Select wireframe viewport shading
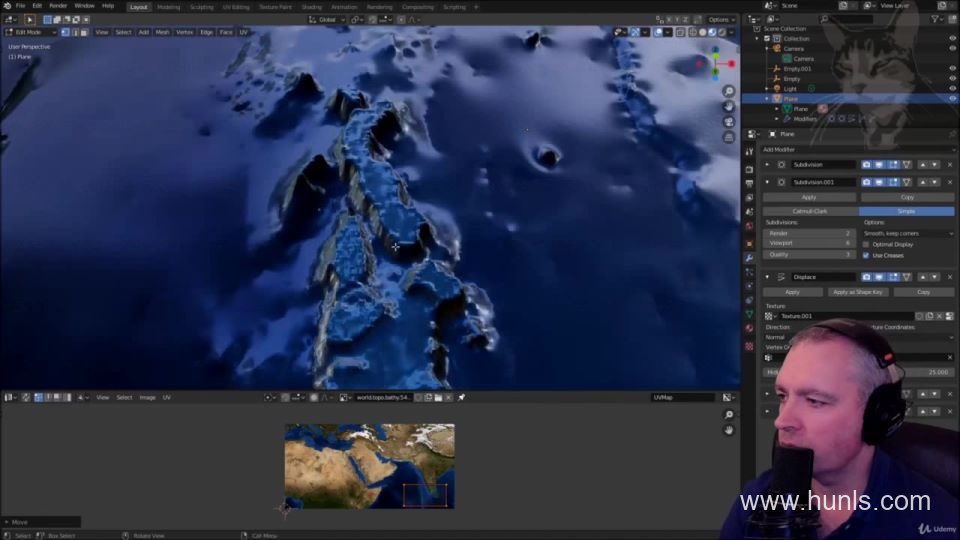The image size is (960, 540). 693,32
